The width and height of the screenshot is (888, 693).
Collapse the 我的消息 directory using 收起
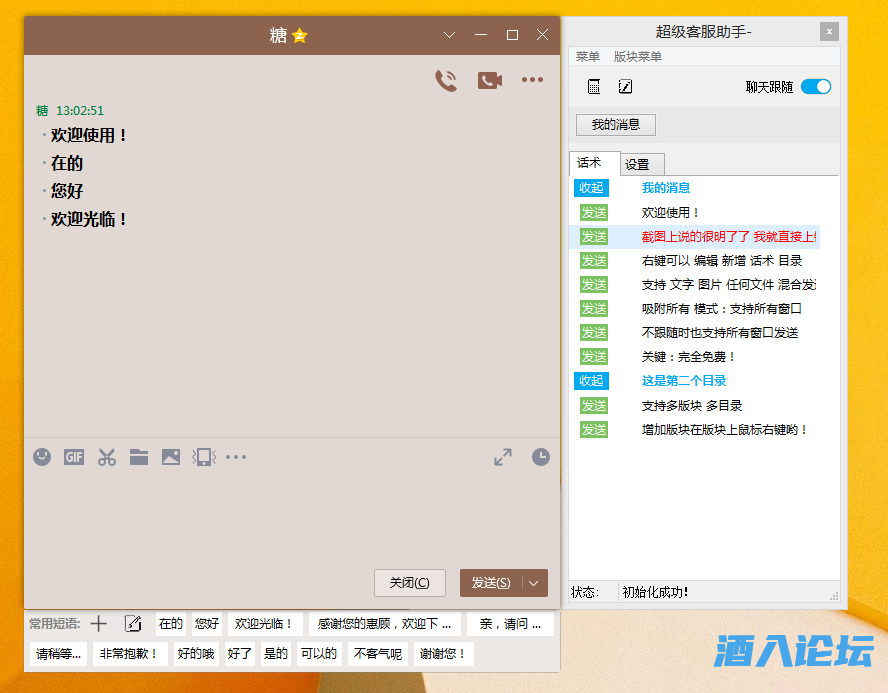coord(591,188)
